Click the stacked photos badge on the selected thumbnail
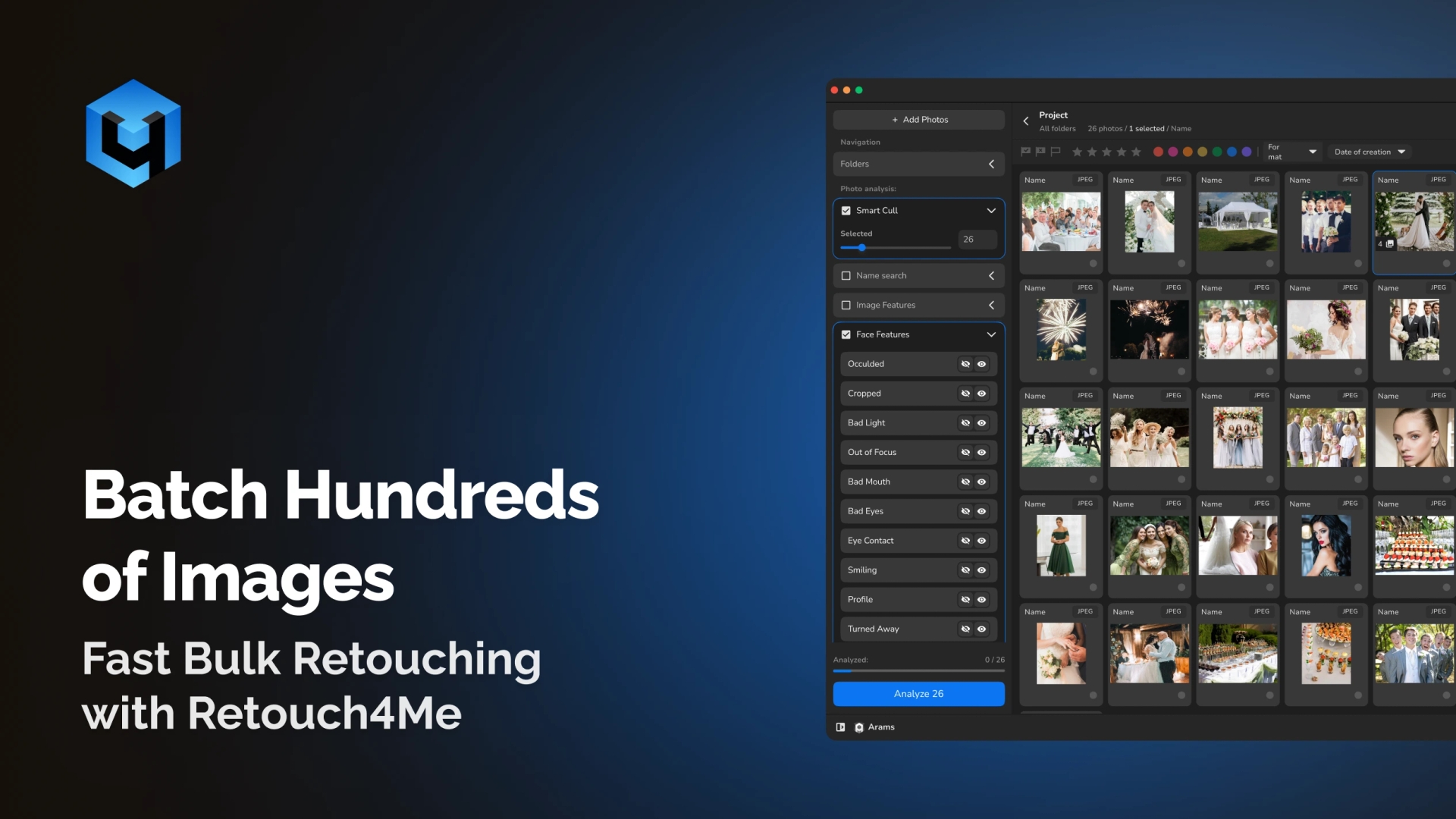This screenshot has height=819, width=1456. point(1387,244)
